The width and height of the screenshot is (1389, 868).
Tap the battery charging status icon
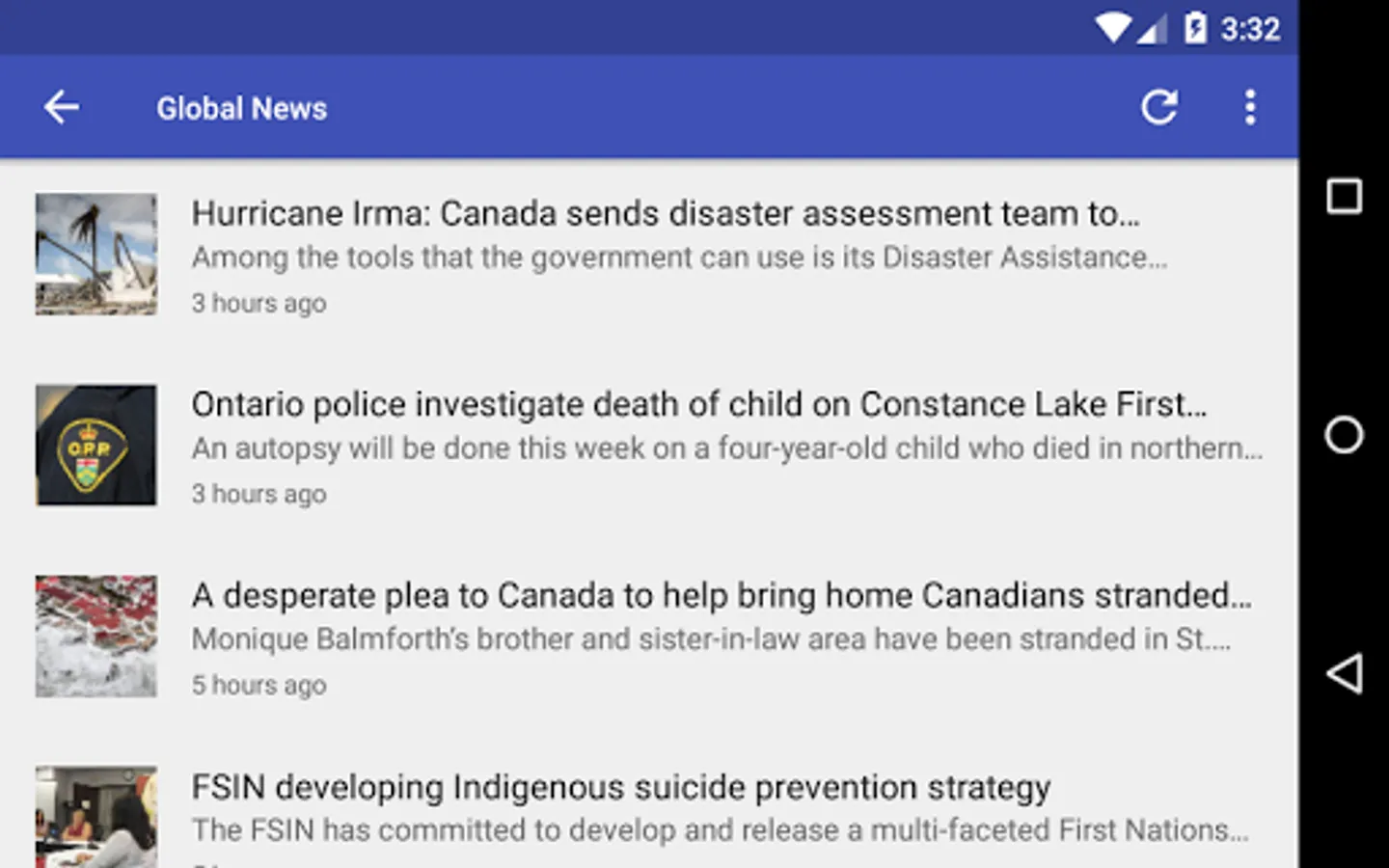[x=1195, y=28]
